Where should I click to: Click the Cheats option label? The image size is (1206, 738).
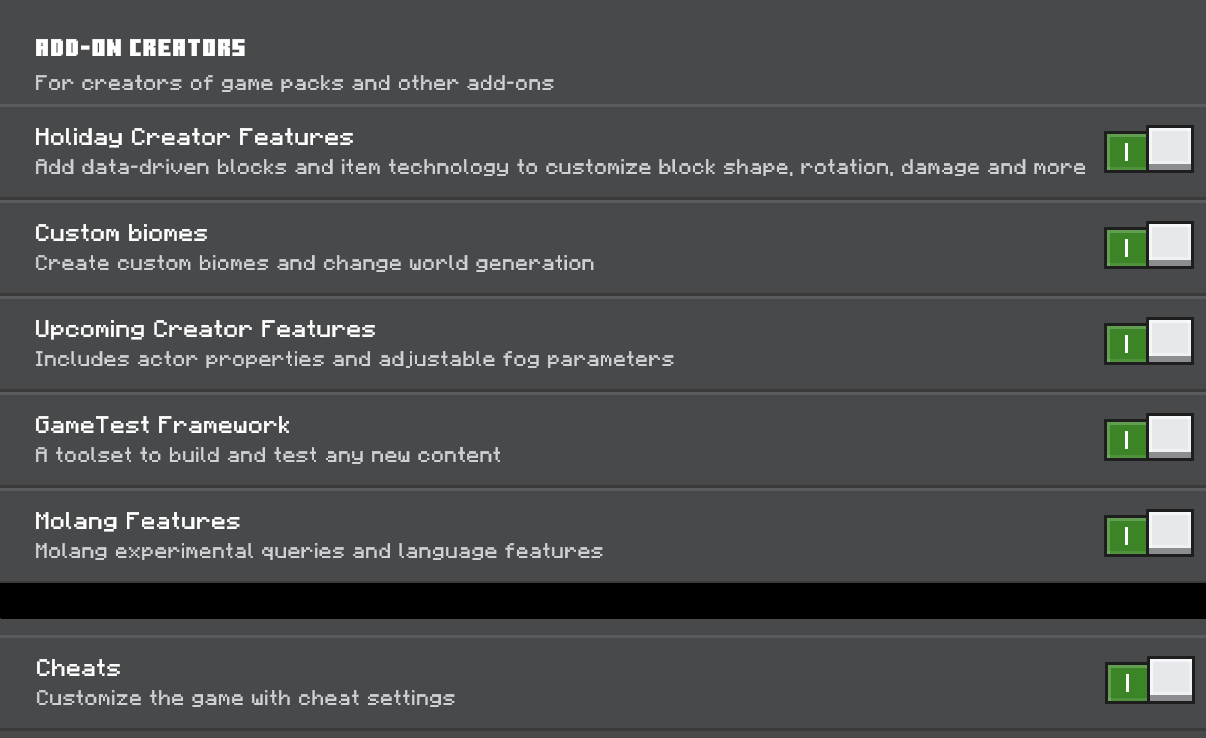(x=78, y=668)
